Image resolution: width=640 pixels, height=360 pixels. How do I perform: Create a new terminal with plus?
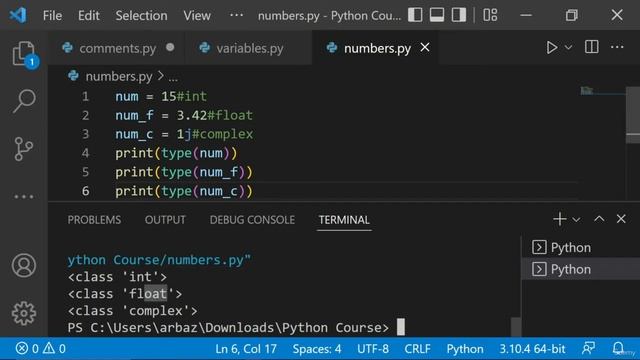point(560,219)
